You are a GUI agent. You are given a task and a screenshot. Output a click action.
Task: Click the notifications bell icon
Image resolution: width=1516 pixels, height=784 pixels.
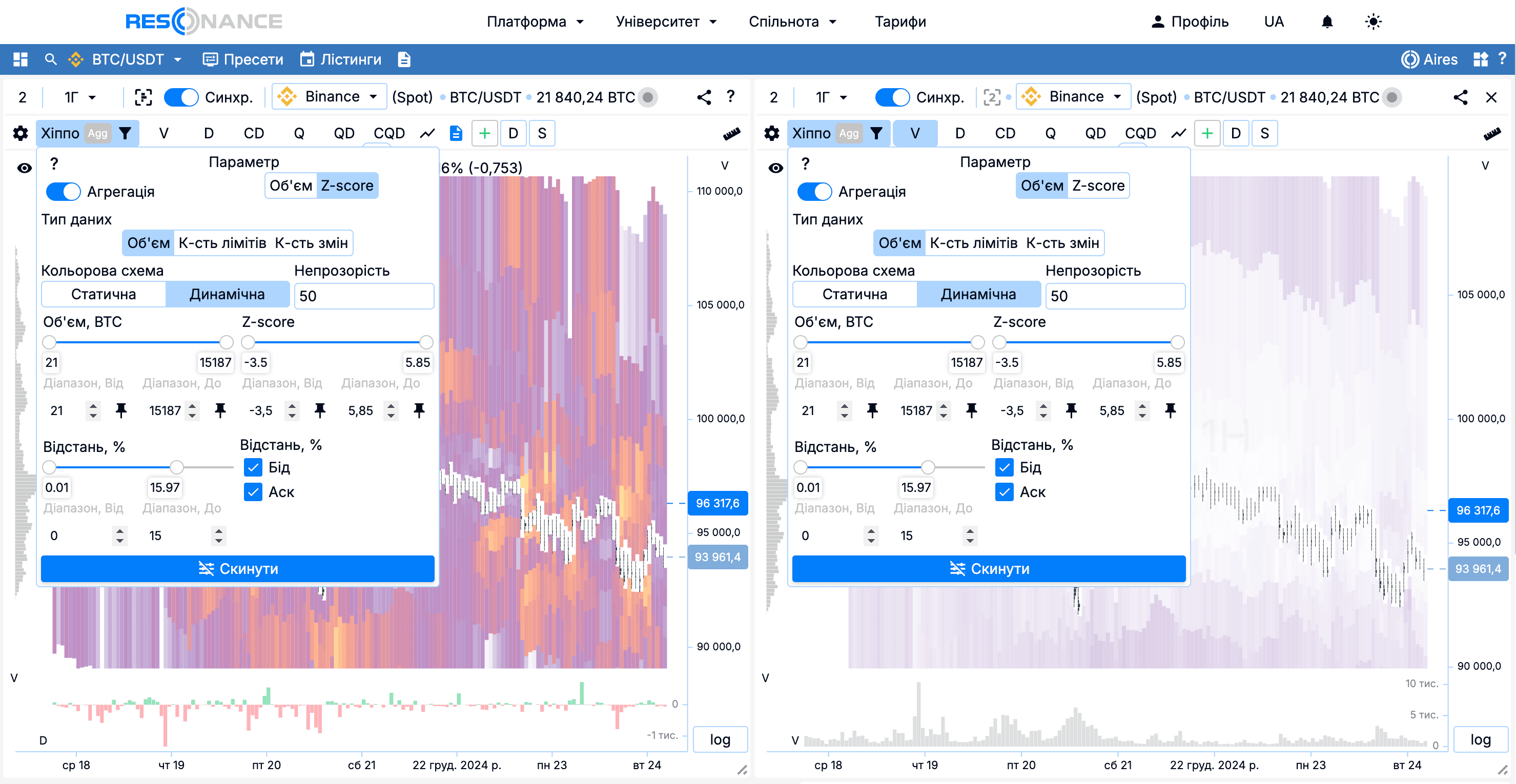1326,22
